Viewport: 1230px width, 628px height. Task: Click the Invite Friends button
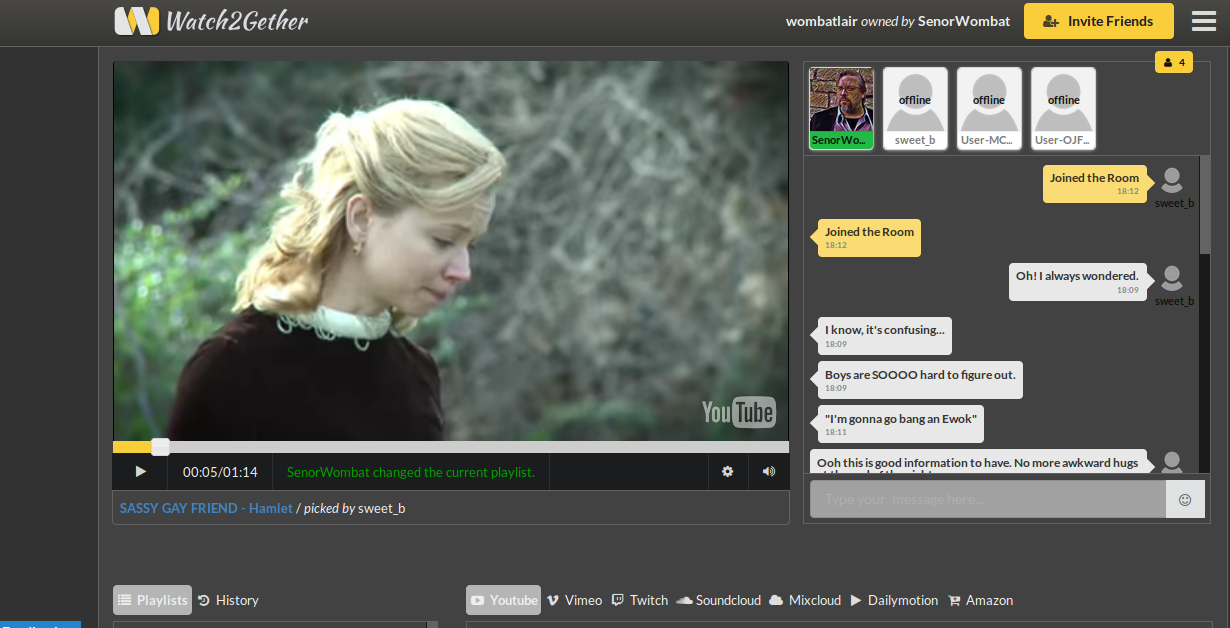1100,21
